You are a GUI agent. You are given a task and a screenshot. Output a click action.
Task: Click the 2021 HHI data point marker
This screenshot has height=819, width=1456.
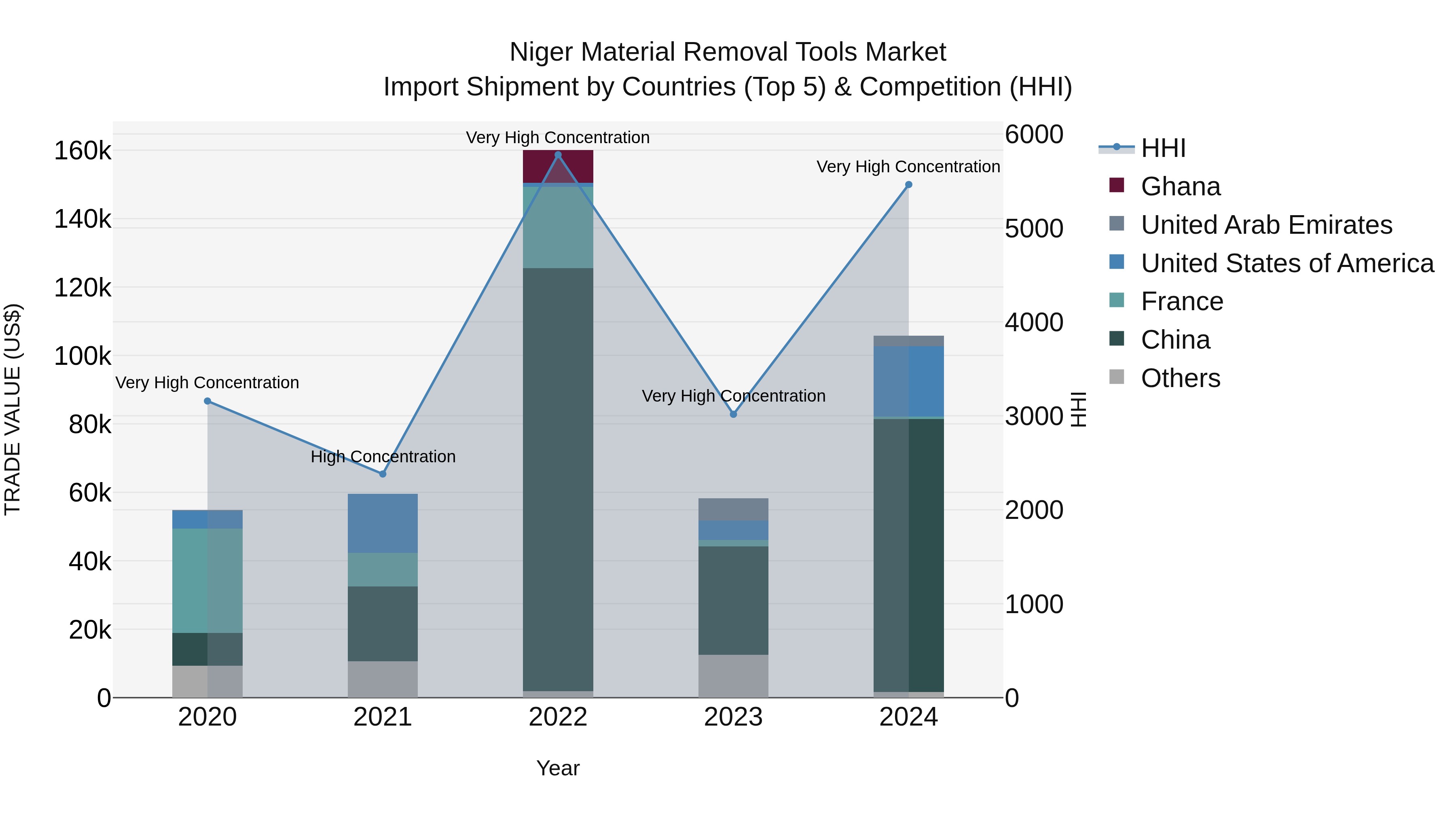pyautogui.click(x=383, y=474)
